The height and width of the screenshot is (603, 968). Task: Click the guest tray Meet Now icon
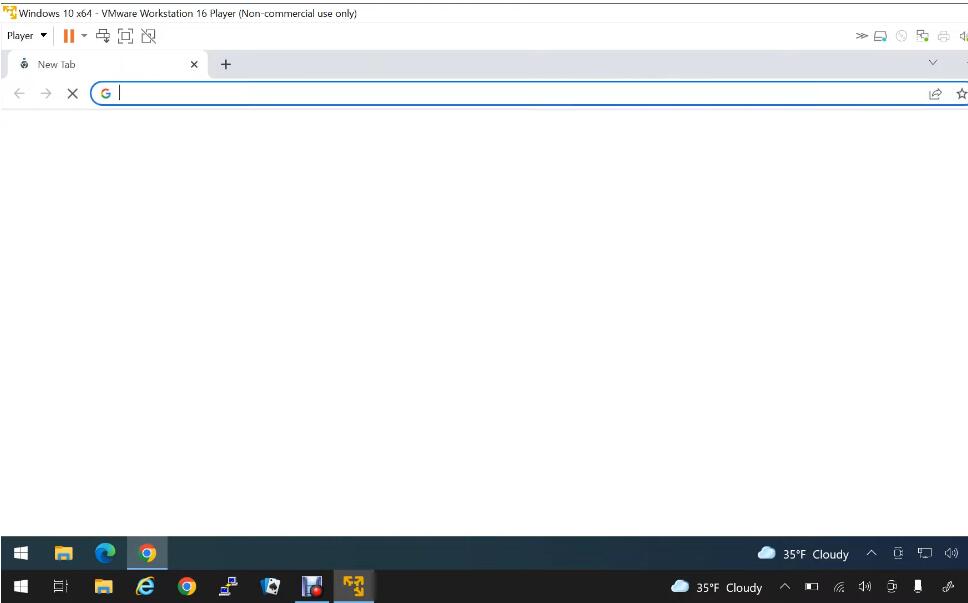898,553
